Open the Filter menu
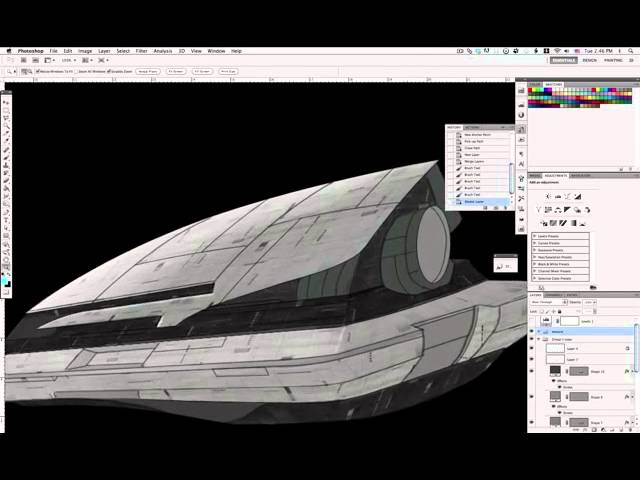Viewport: 640px width, 480px height. point(141,50)
